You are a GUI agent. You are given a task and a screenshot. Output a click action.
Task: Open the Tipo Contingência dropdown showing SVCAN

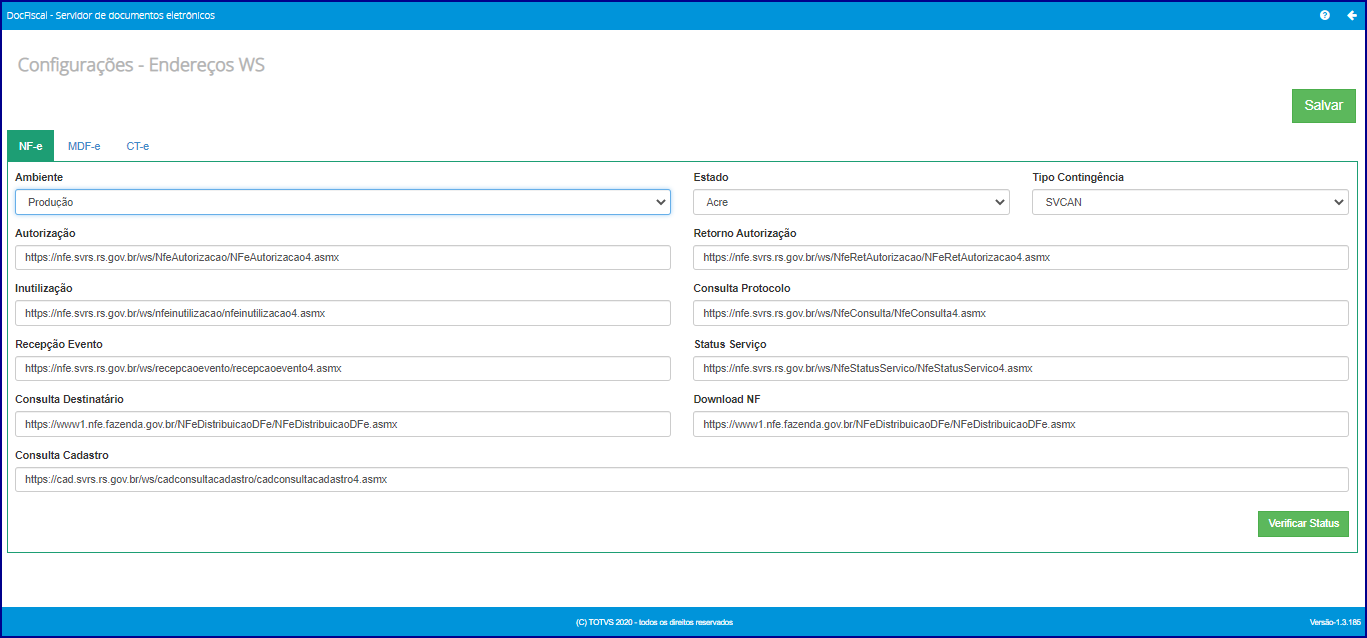point(1190,202)
